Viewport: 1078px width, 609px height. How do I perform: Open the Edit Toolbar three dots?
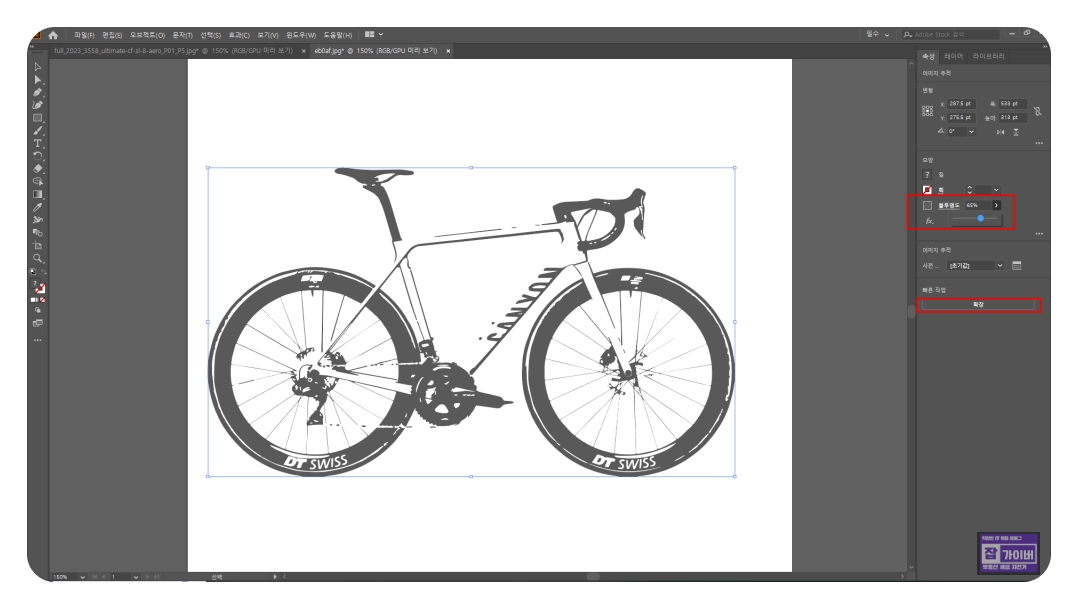[x=38, y=340]
